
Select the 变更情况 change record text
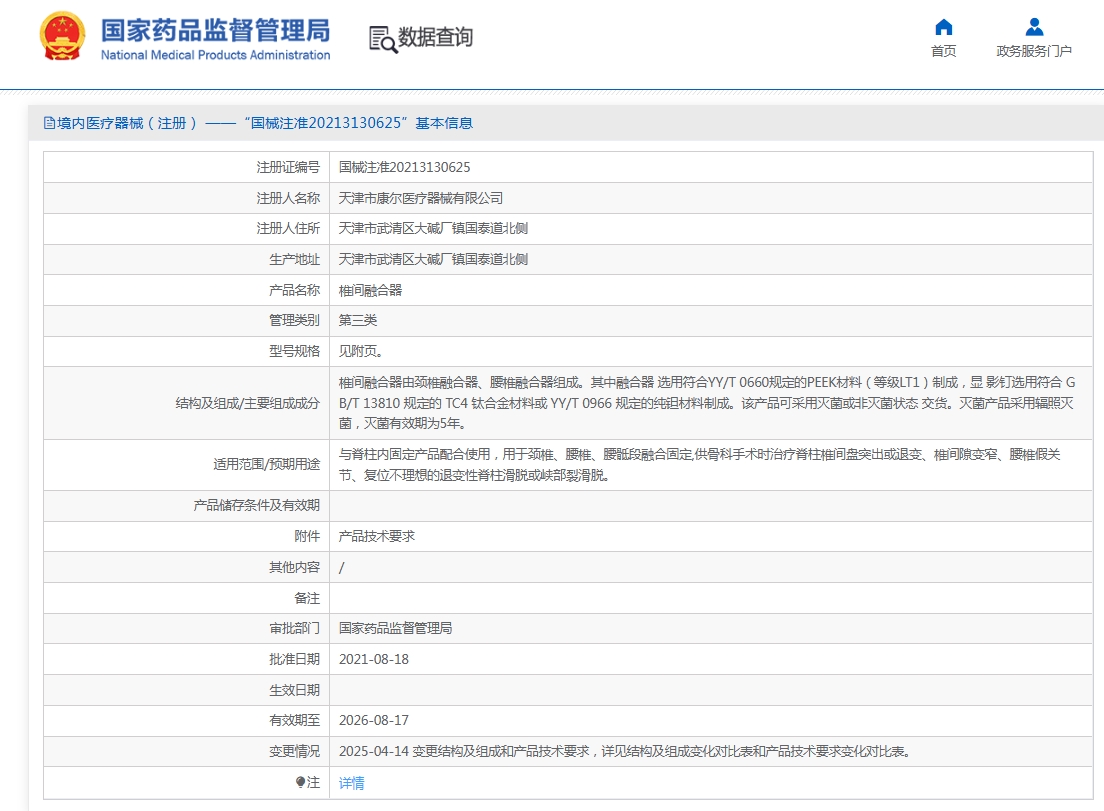click(x=626, y=752)
